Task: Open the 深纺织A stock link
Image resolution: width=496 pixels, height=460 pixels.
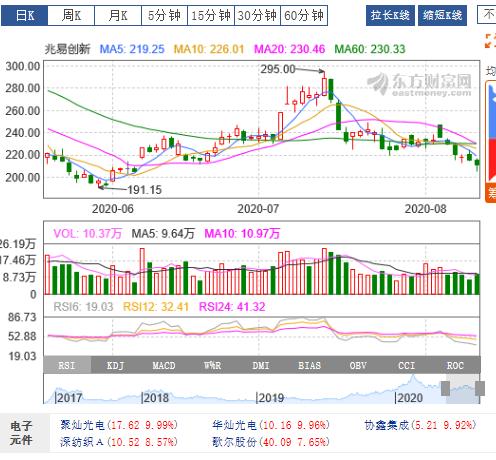Action: tap(82, 442)
